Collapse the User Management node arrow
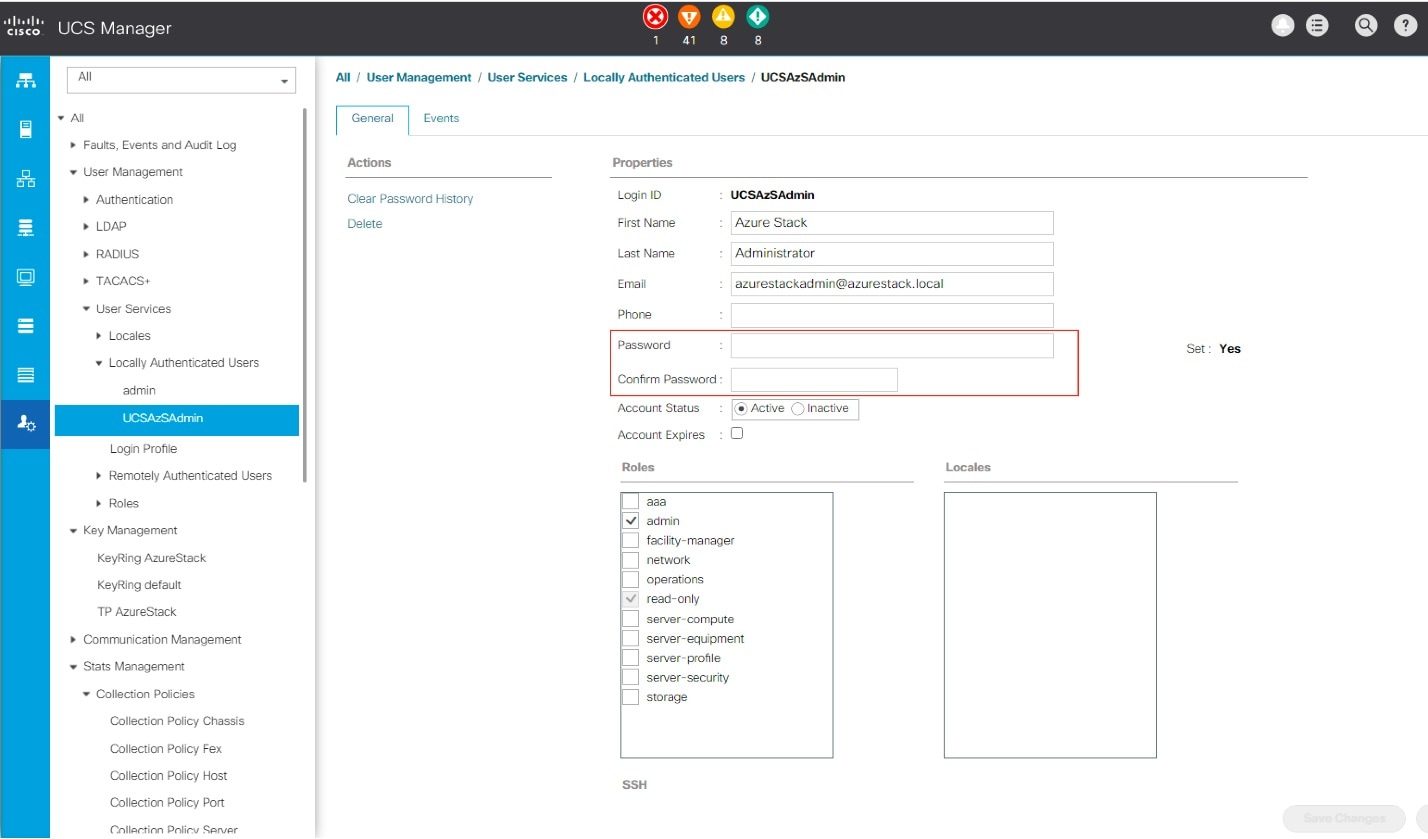 [73, 172]
